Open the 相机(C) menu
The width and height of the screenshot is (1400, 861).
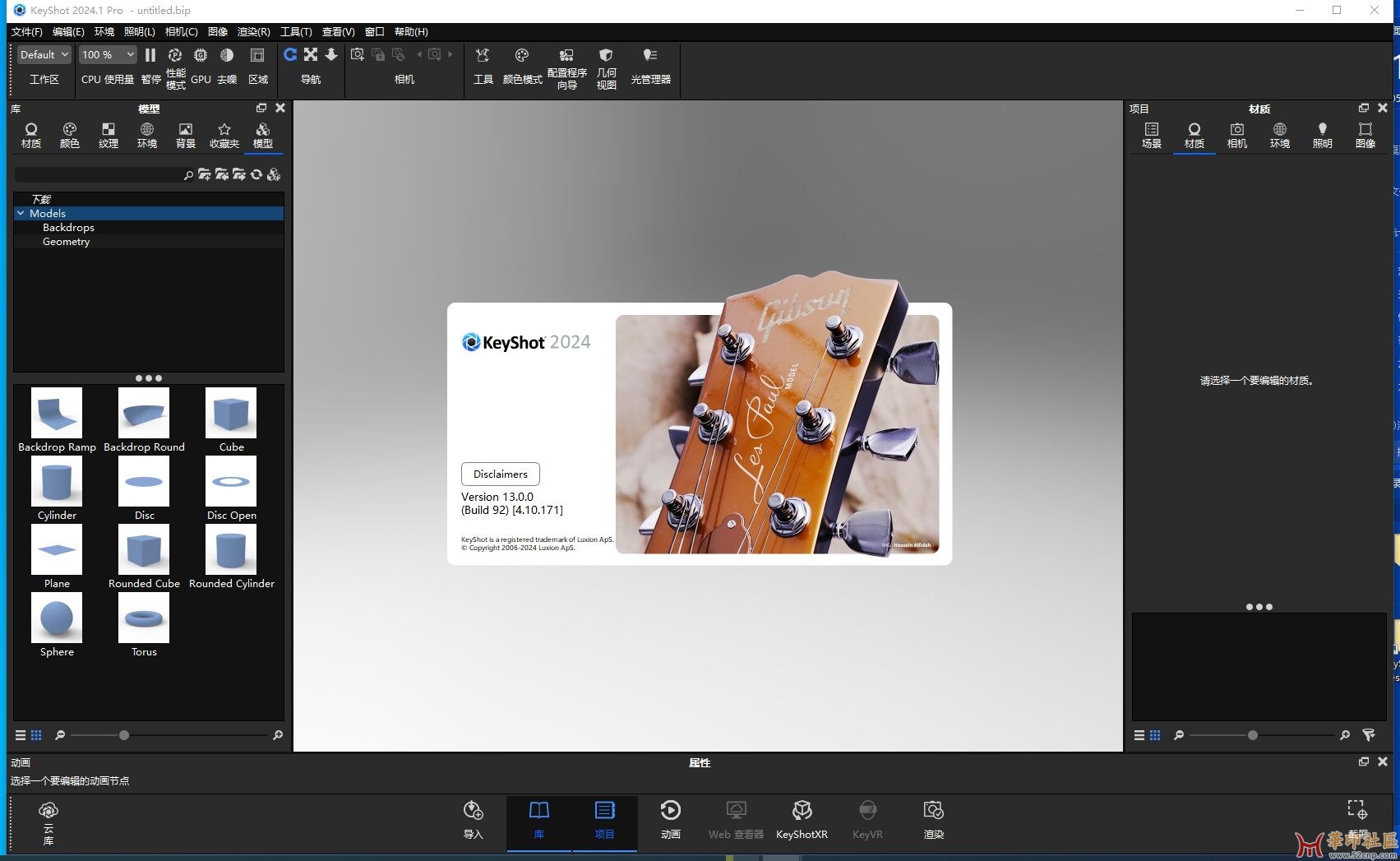pyautogui.click(x=181, y=31)
